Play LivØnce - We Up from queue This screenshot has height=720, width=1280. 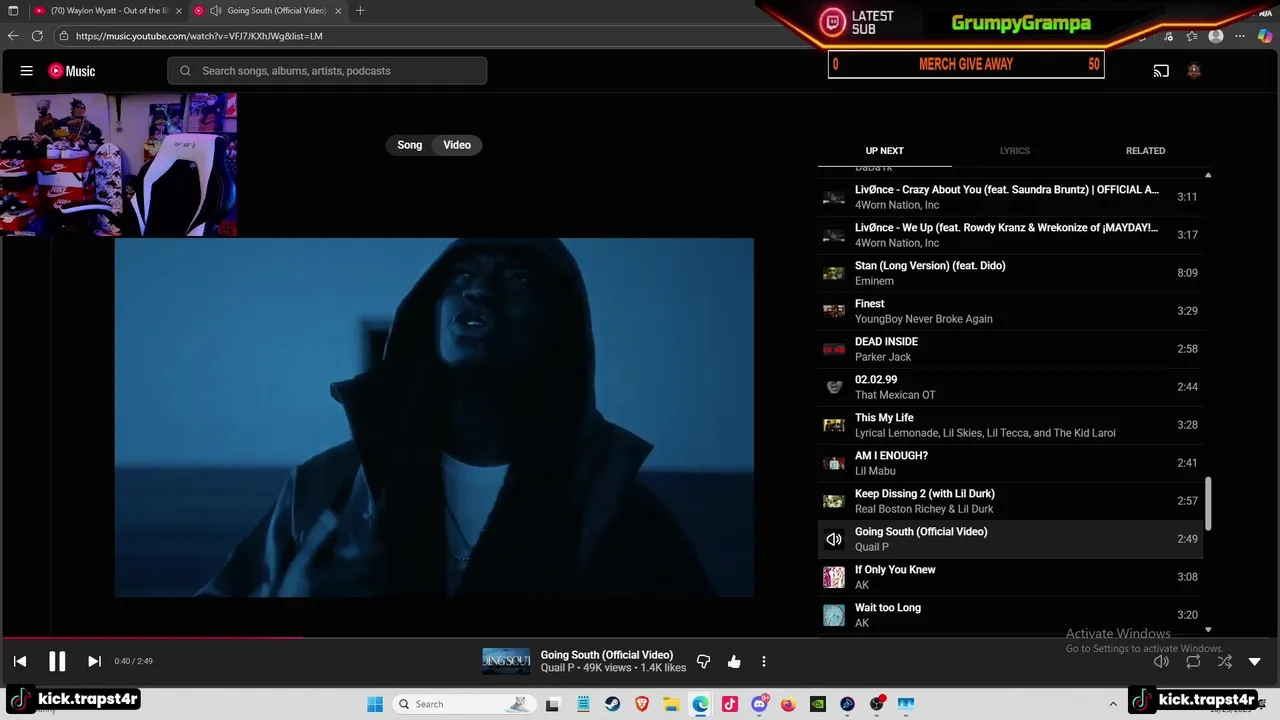[x=1010, y=235]
